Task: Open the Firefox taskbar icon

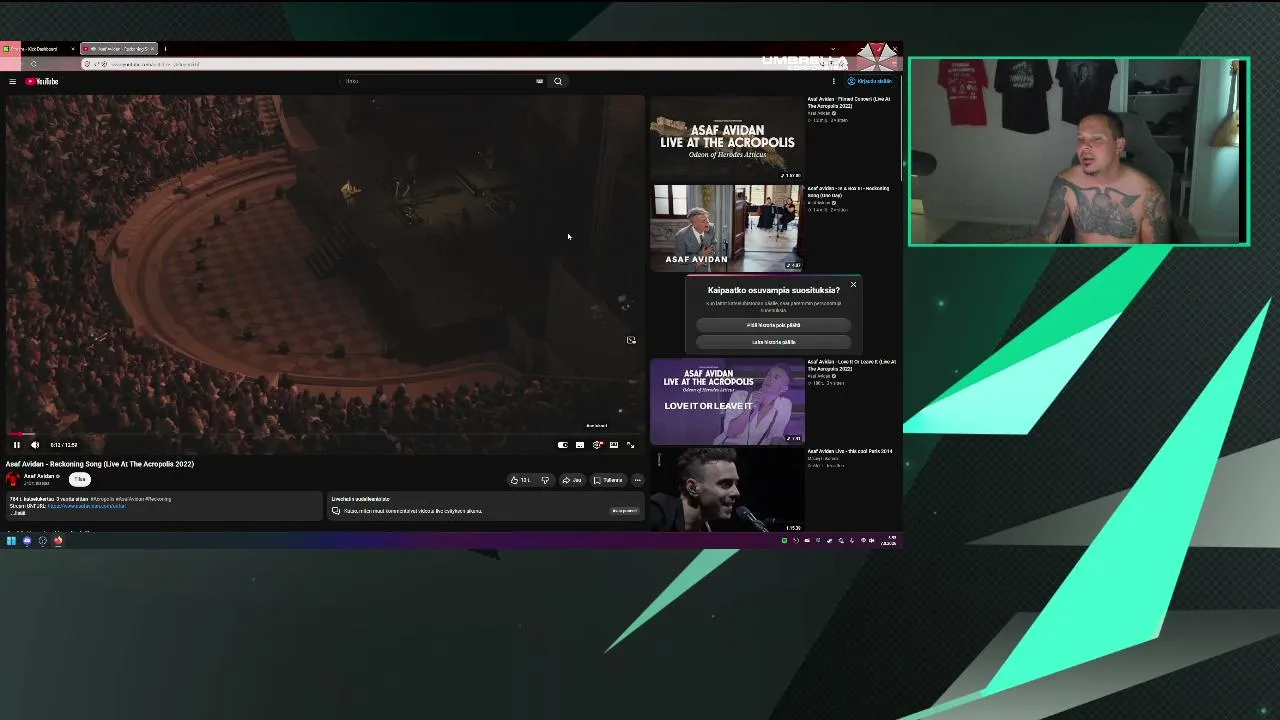Action: coord(58,541)
